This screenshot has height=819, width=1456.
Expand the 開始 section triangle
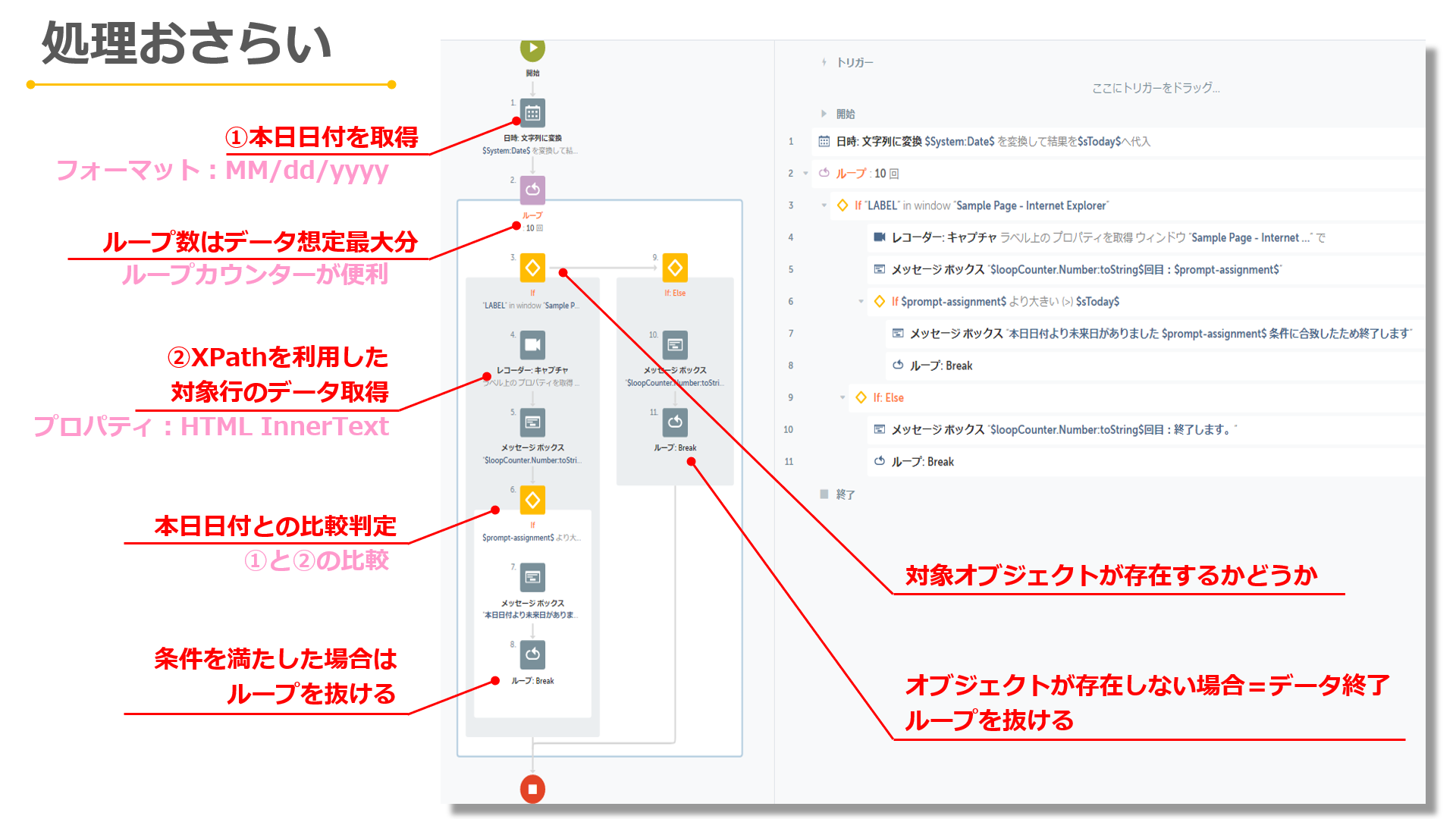point(824,114)
